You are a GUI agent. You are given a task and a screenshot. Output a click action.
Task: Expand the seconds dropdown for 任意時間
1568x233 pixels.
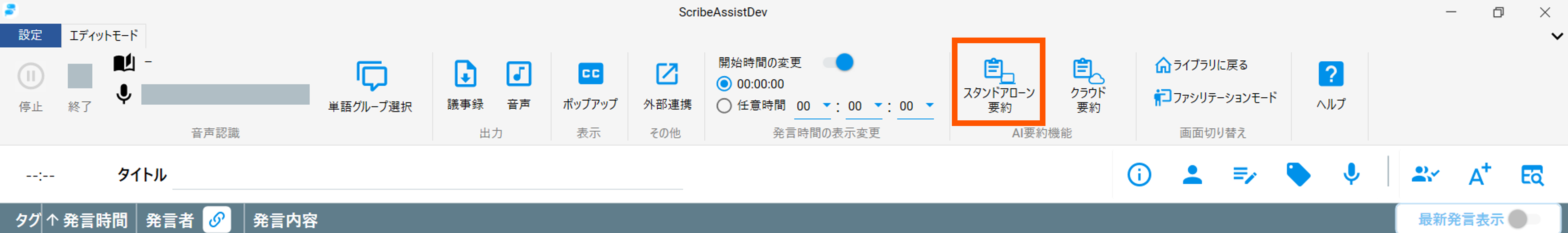tap(929, 105)
